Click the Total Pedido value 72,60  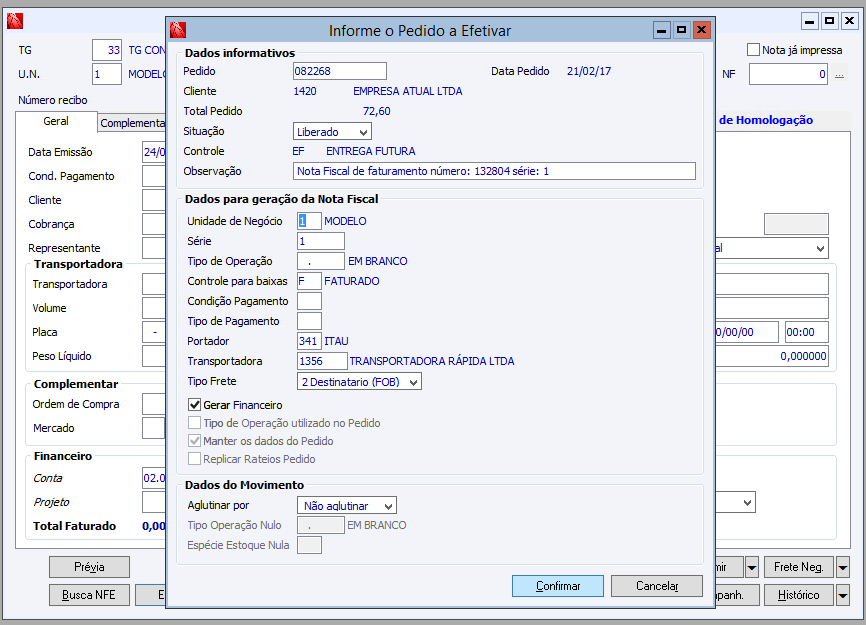pyautogui.click(x=377, y=111)
